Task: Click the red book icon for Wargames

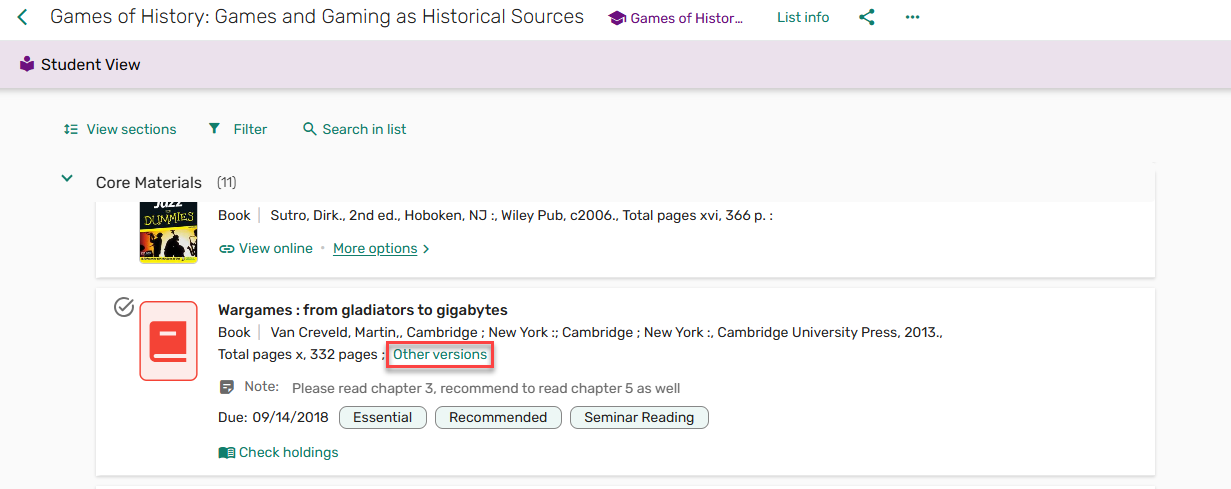Action: pyautogui.click(x=168, y=341)
